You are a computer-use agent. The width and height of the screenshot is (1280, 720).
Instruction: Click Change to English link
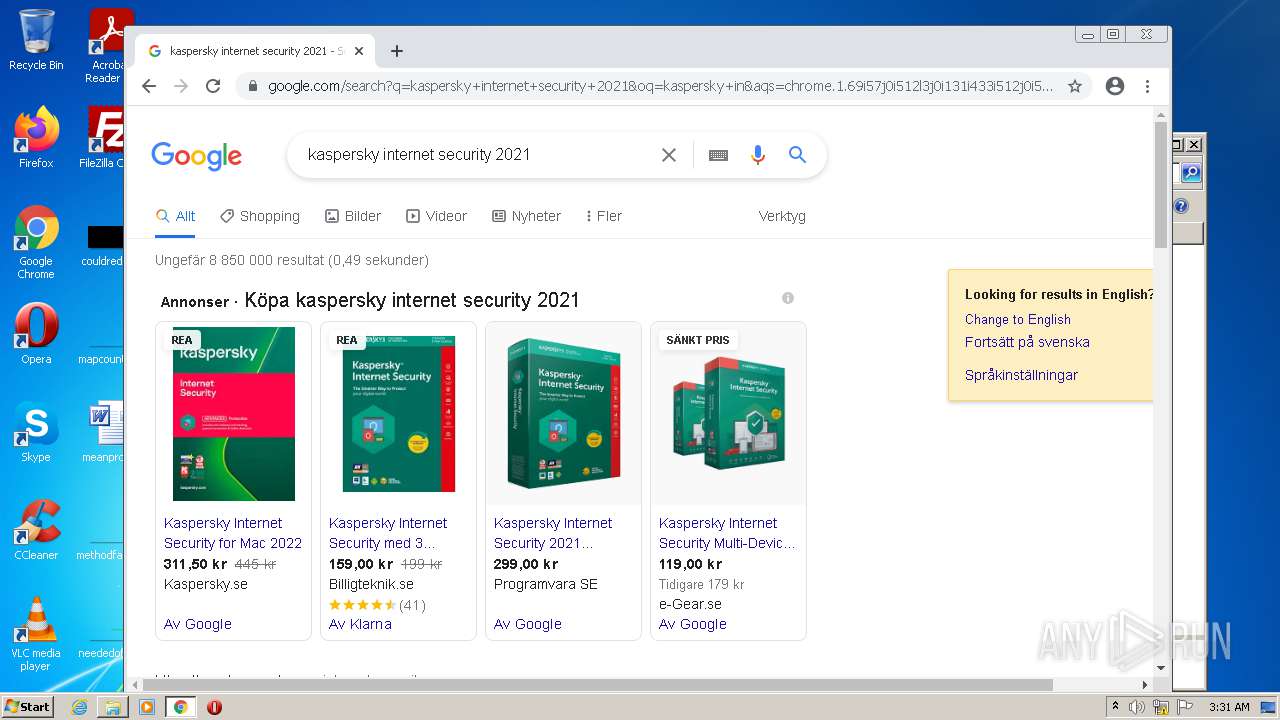coord(1018,319)
